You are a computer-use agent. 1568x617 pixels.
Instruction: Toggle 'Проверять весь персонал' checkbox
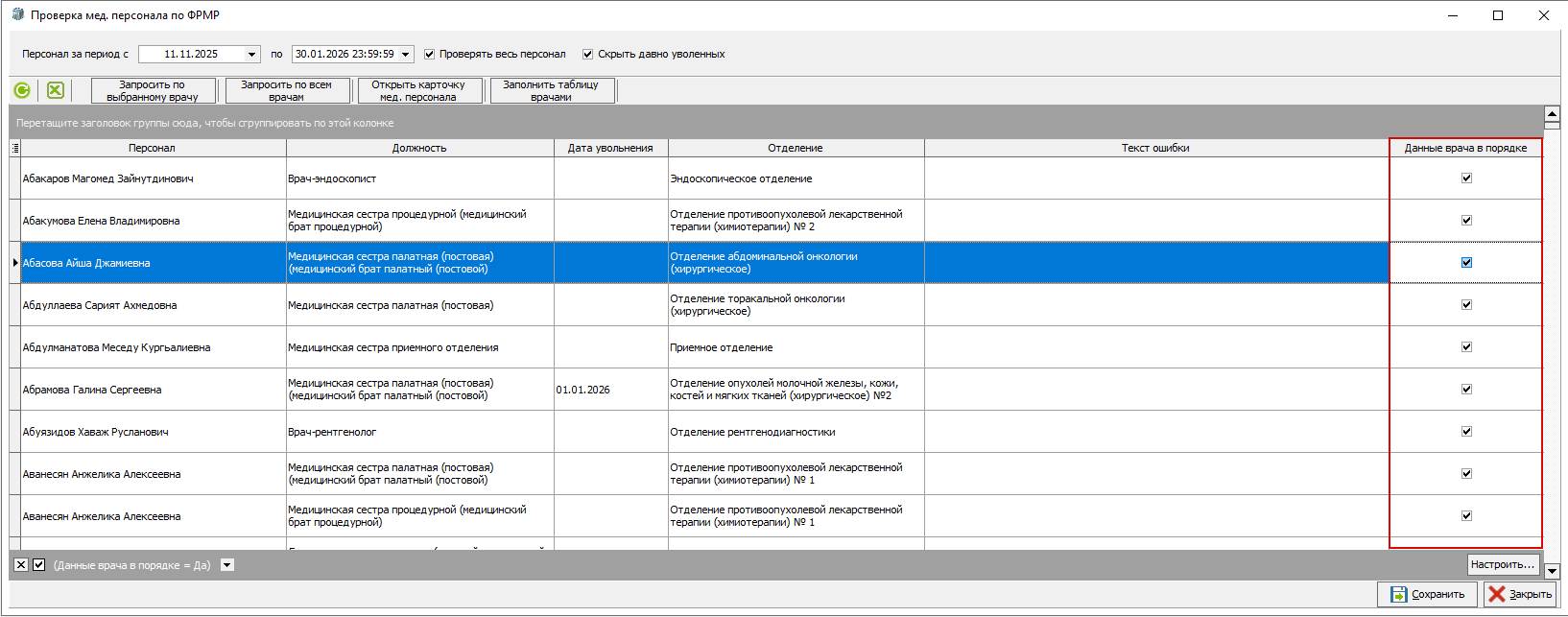point(430,55)
